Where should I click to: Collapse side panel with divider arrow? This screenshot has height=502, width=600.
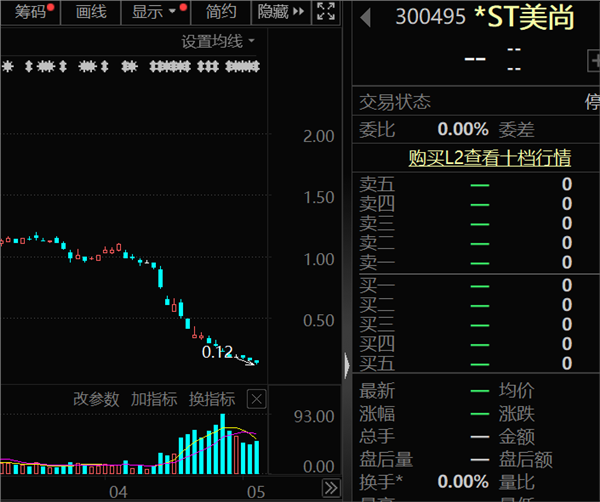pos(347,365)
